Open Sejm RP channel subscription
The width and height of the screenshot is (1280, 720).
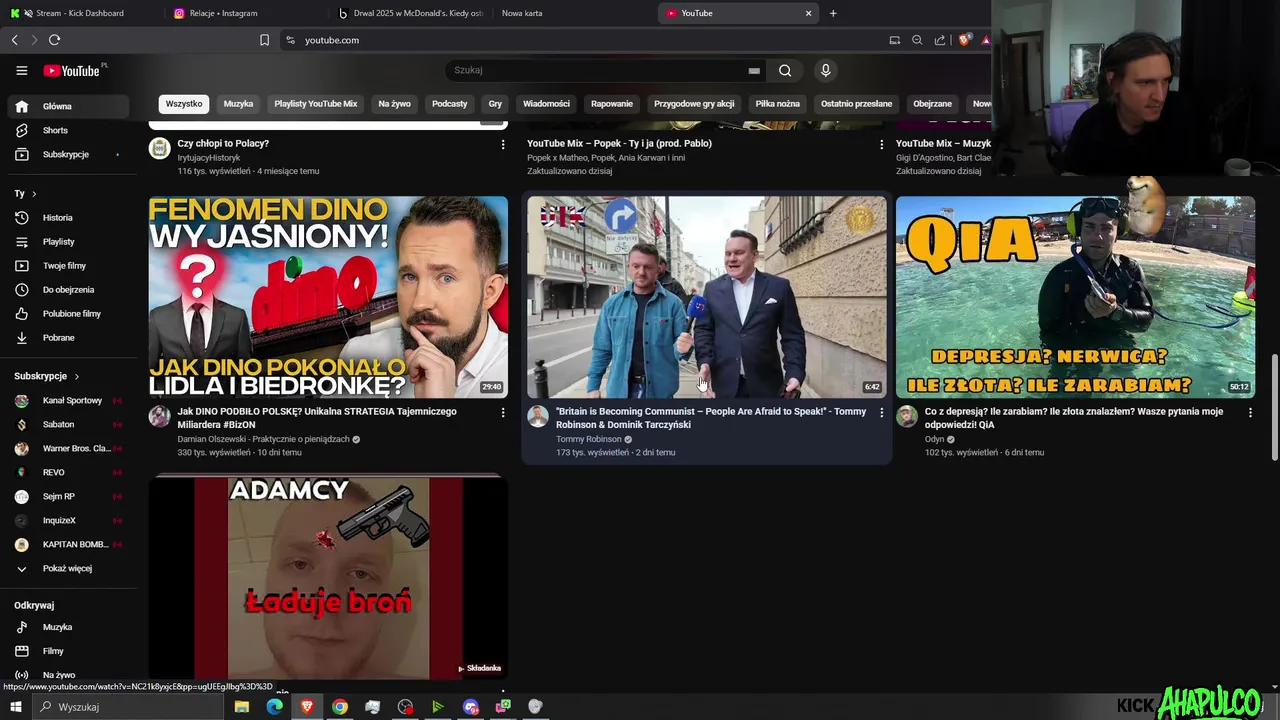[x=68, y=496]
